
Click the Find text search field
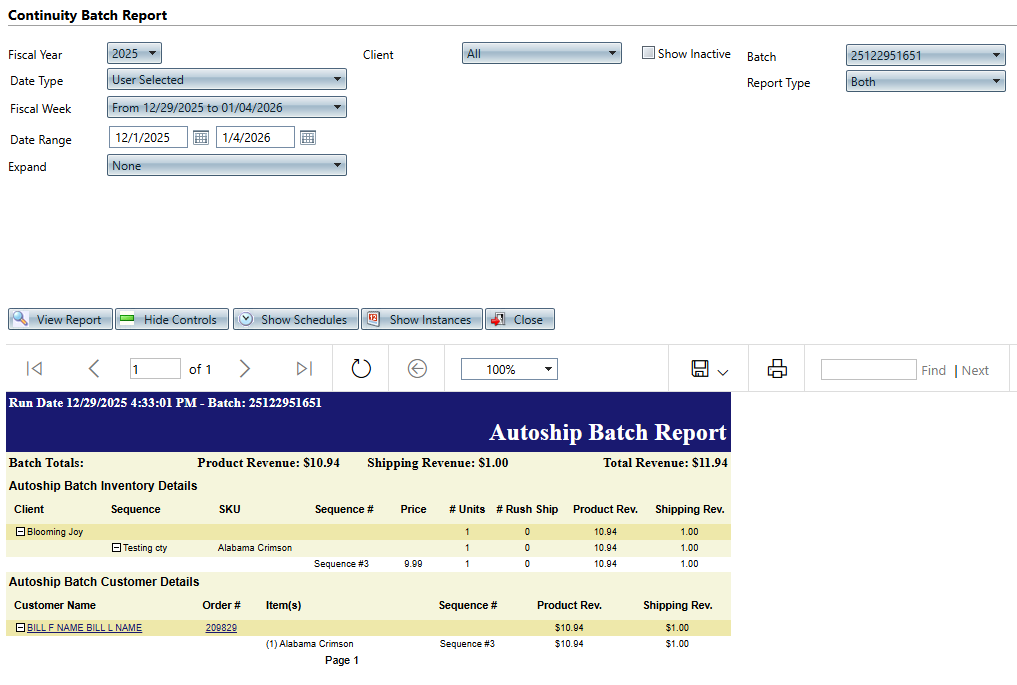(x=867, y=370)
